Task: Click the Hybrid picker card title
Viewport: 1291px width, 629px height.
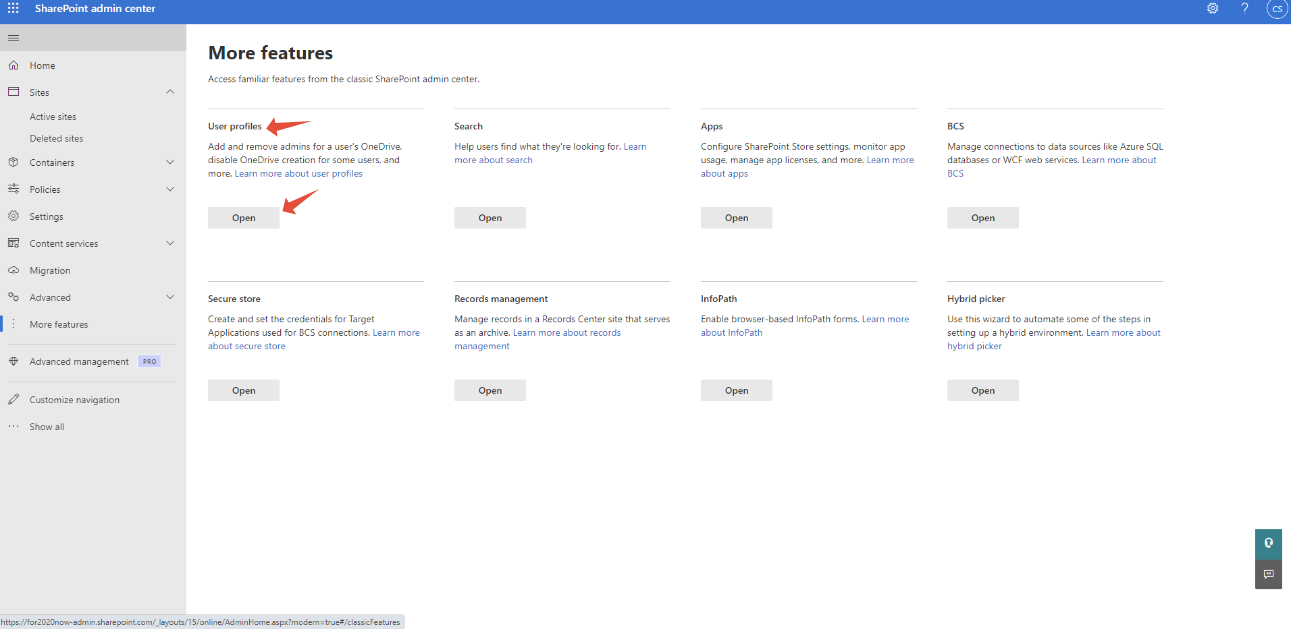Action: 976,299
